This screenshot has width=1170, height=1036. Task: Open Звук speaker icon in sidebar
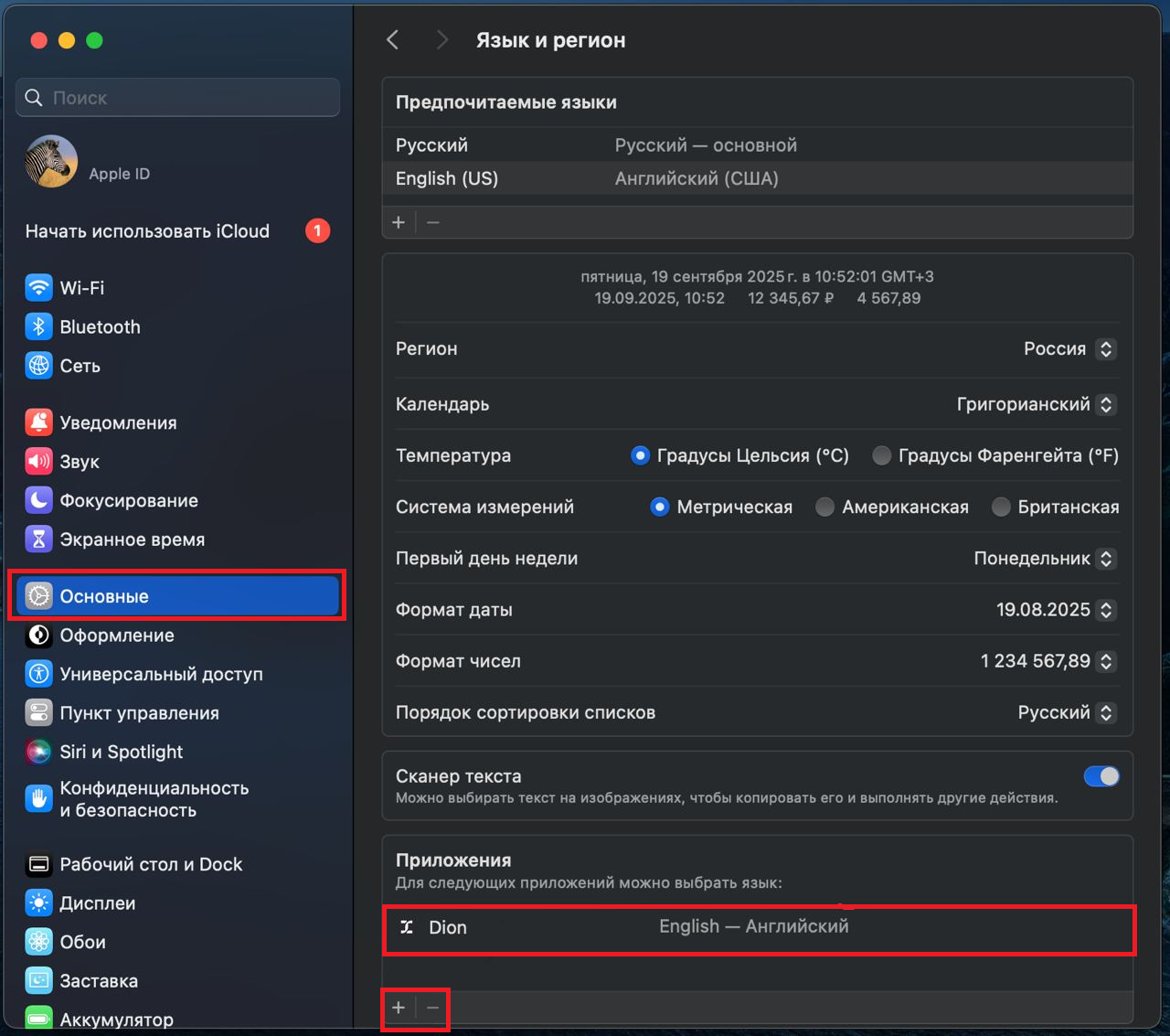pos(38,462)
